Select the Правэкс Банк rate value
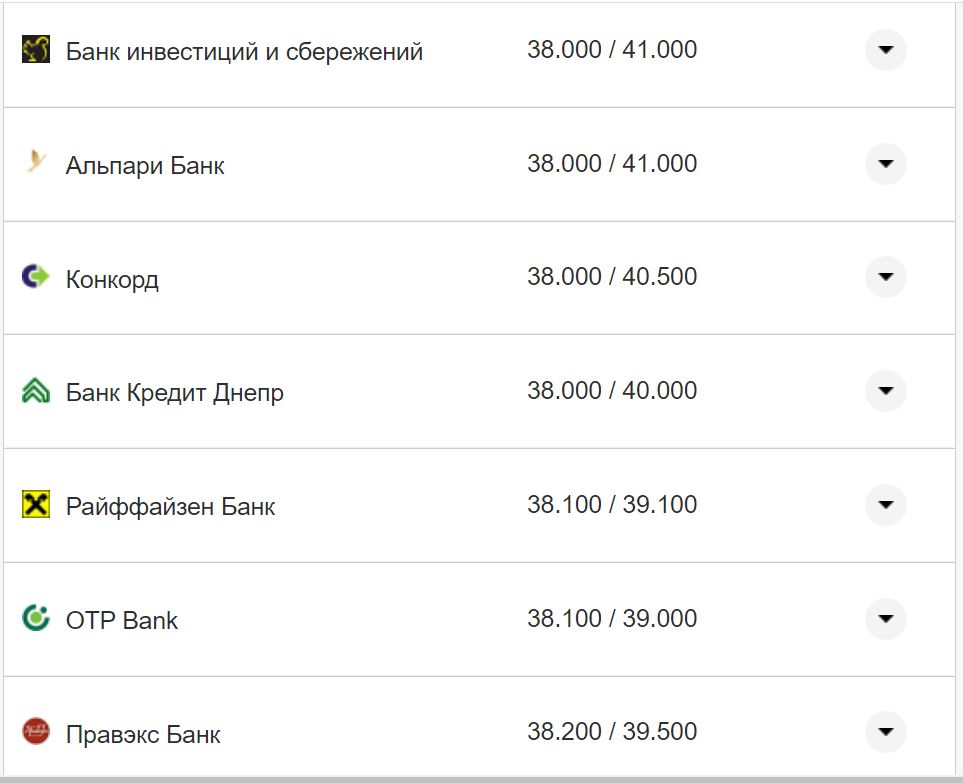The height and width of the screenshot is (783, 963). (x=614, y=733)
